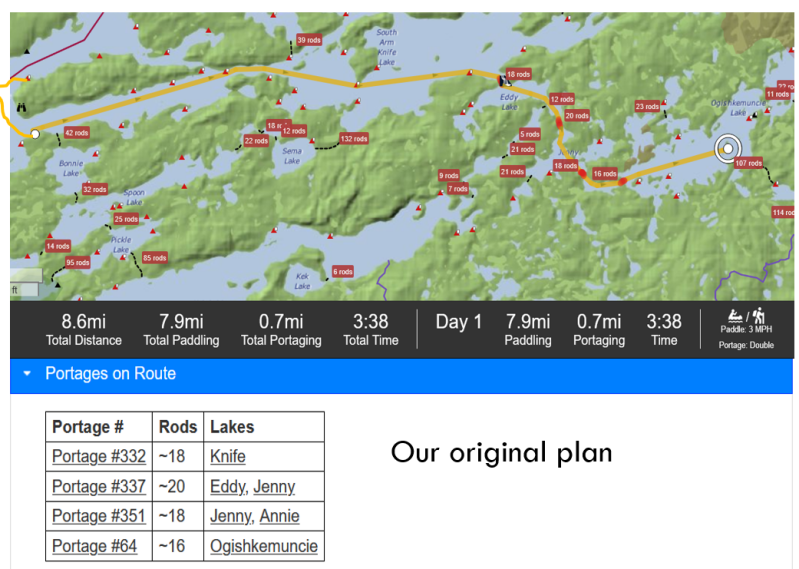Viewport: 799px width, 569px height.
Task: Click the Ogishkemuncie Lake map label
Action: tap(738, 107)
